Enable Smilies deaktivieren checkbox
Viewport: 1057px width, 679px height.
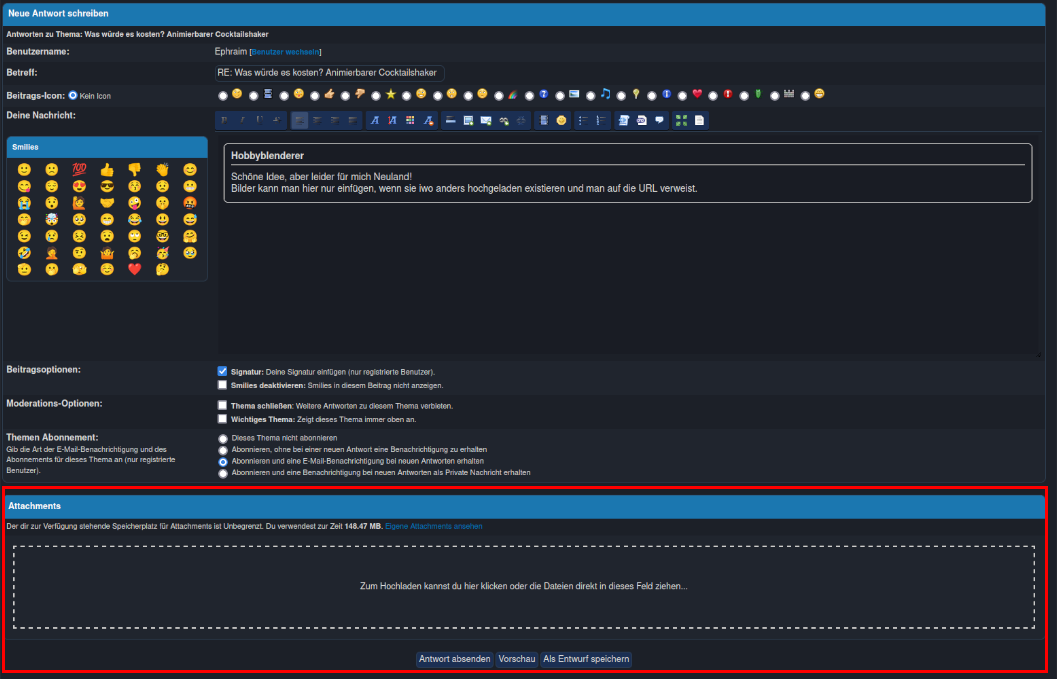[223, 385]
